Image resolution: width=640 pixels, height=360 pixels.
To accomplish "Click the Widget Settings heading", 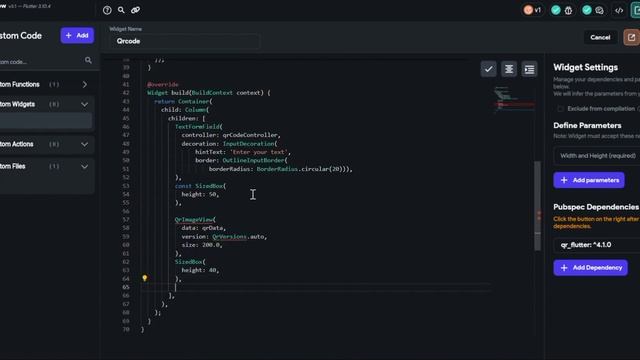I will click(585, 67).
